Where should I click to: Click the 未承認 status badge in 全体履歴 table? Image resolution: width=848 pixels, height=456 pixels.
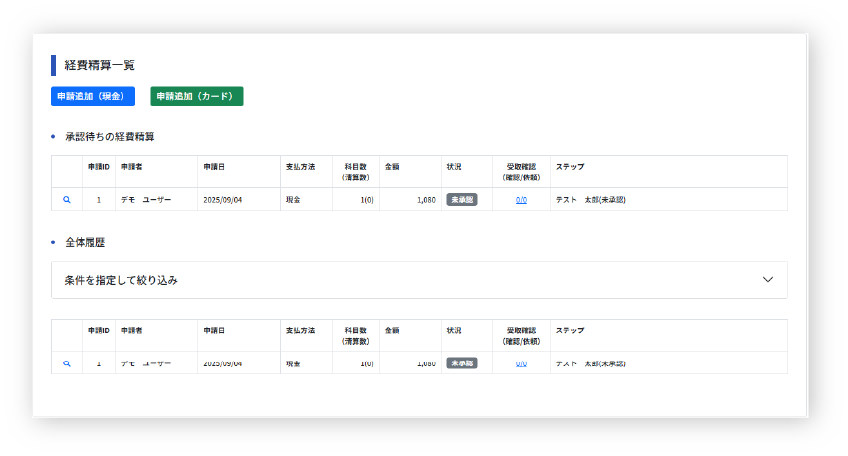point(462,363)
